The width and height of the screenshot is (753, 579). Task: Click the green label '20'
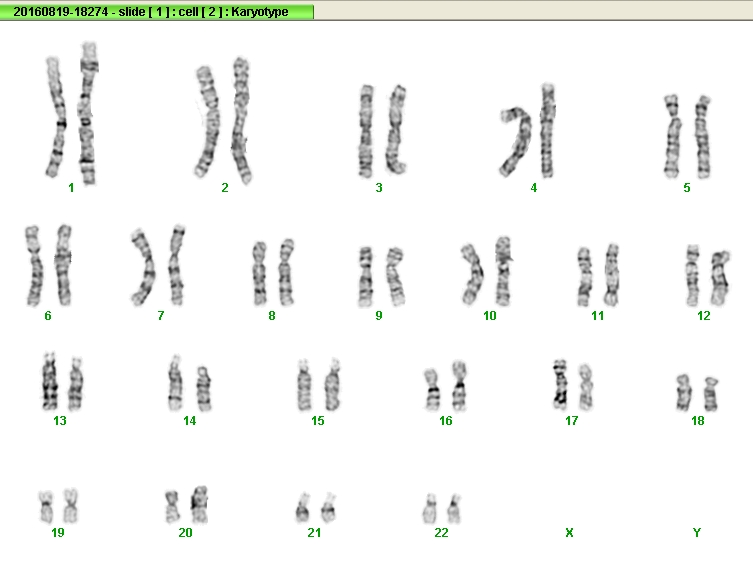(185, 533)
